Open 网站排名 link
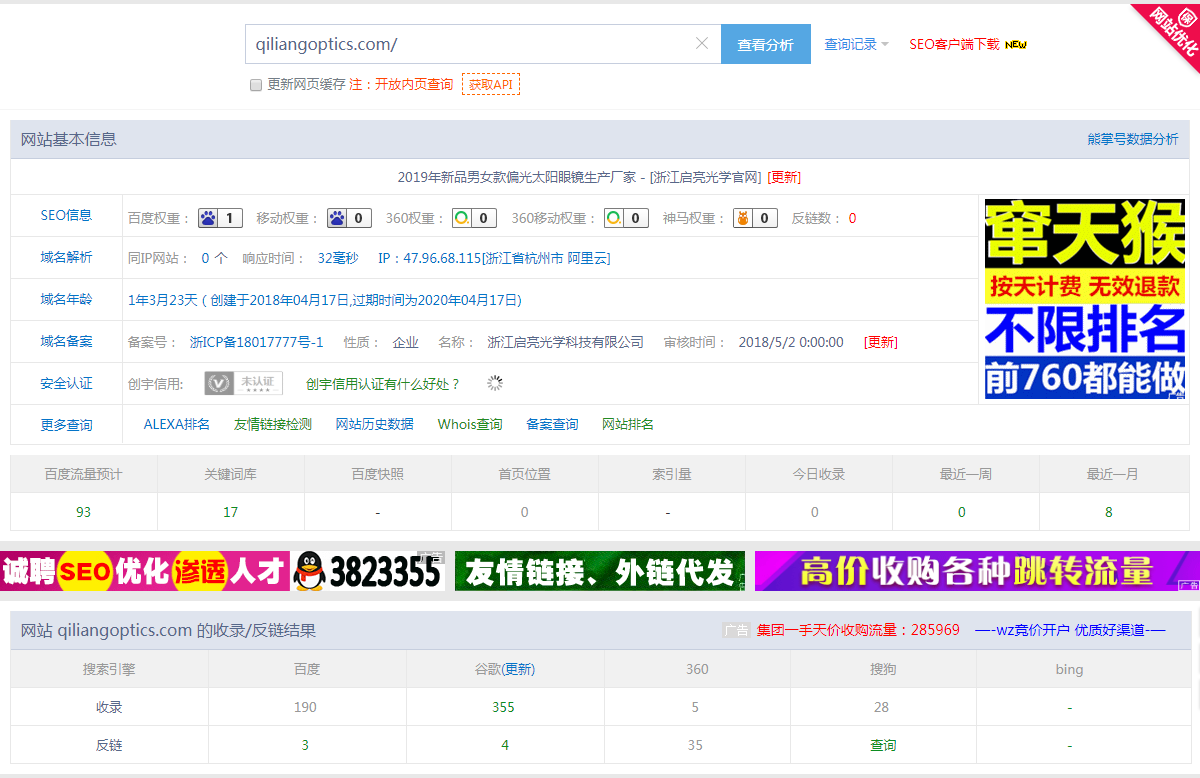Viewport: 1200px width, 778px height. point(628,424)
